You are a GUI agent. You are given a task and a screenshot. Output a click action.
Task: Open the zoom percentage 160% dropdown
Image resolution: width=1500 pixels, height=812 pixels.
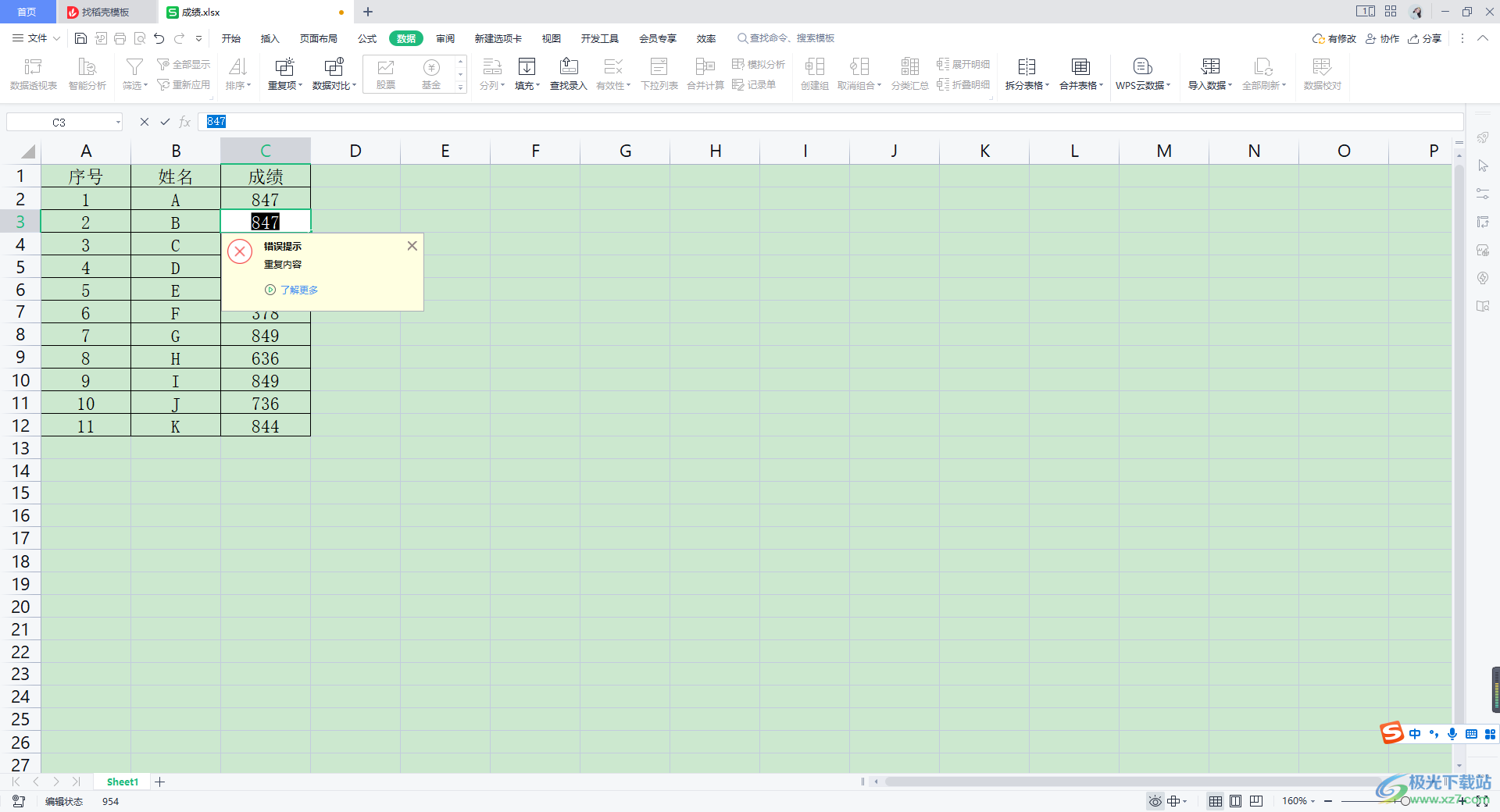tap(1298, 801)
